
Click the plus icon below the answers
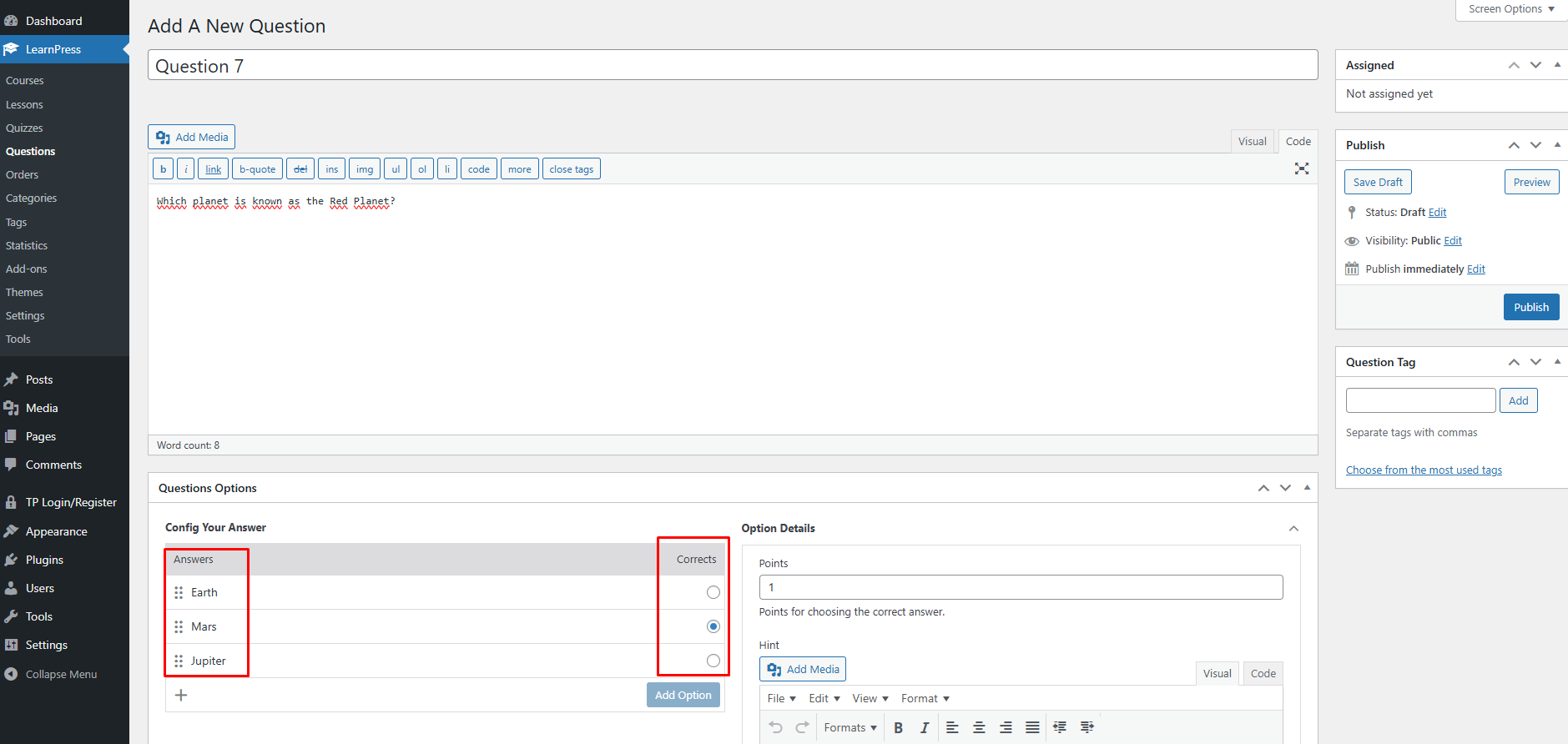click(x=181, y=695)
